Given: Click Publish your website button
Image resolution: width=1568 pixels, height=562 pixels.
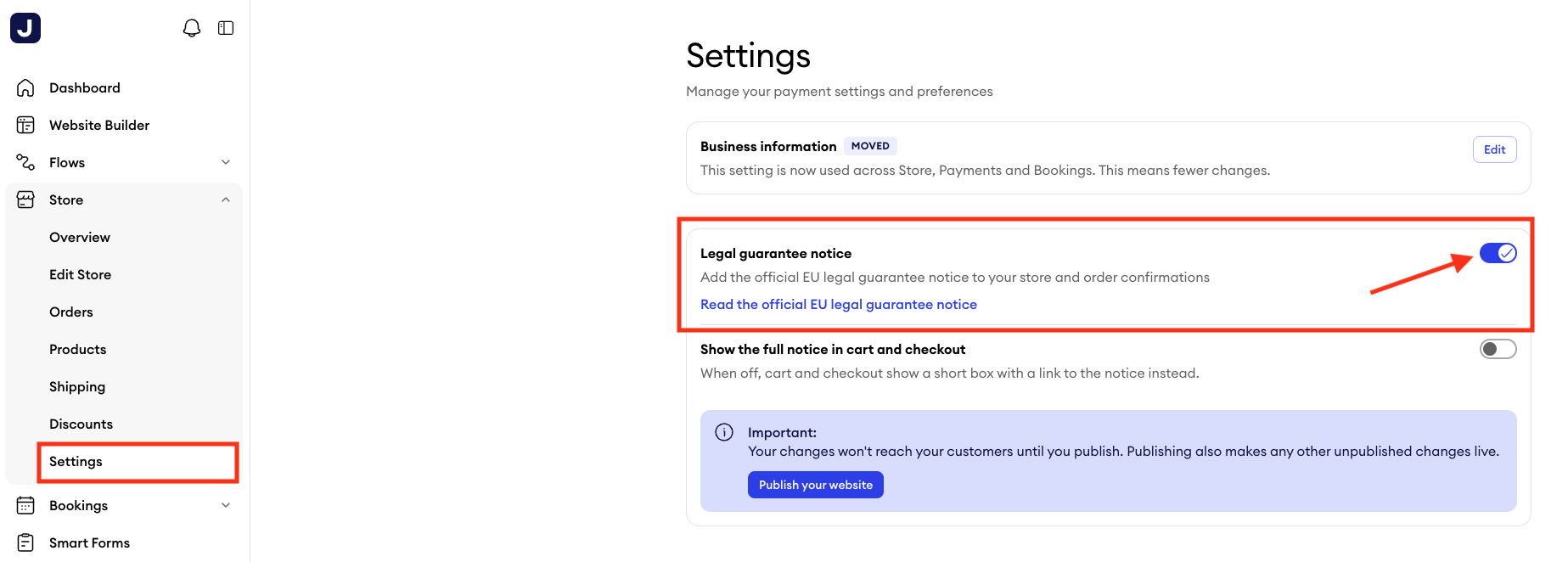Looking at the screenshot, I should 816,485.
